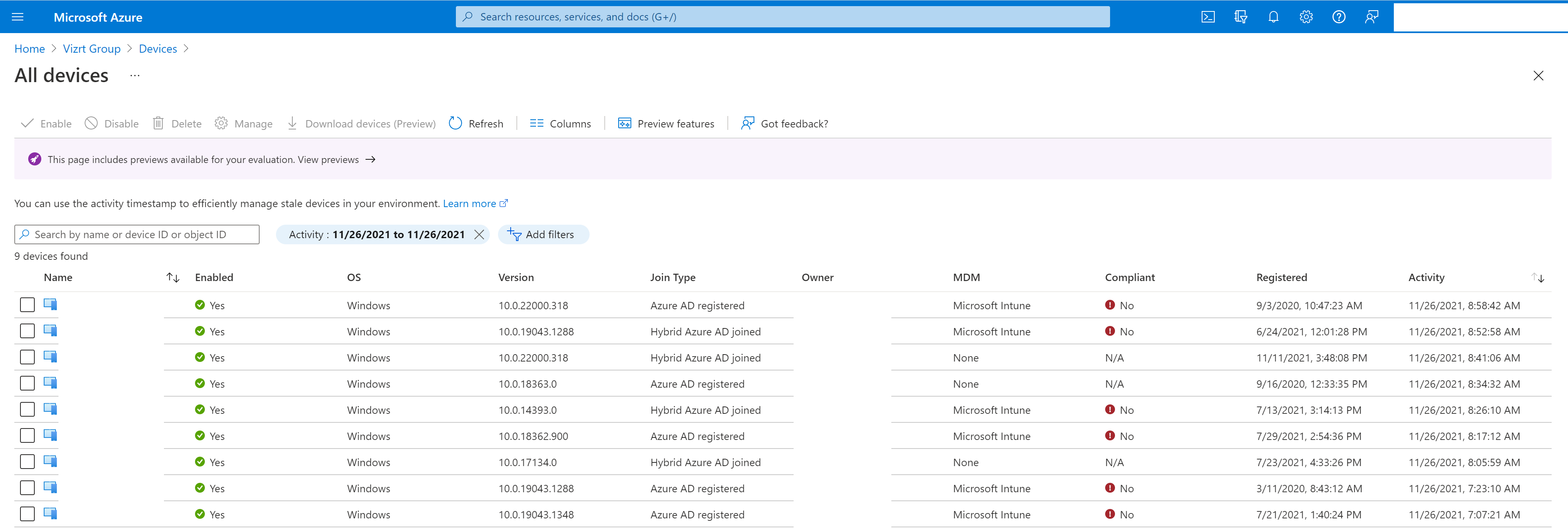The height and width of the screenshot is (529, 1568).
Task: Click View previews banner text
Action: coord(328,160)
